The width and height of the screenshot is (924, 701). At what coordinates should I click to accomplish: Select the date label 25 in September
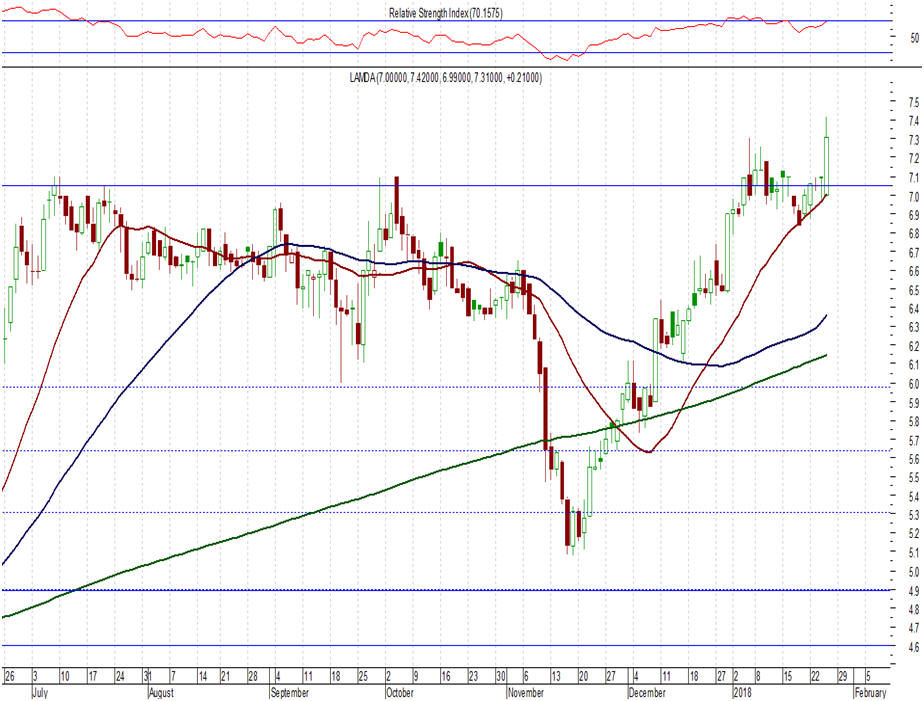coord(363,676)
